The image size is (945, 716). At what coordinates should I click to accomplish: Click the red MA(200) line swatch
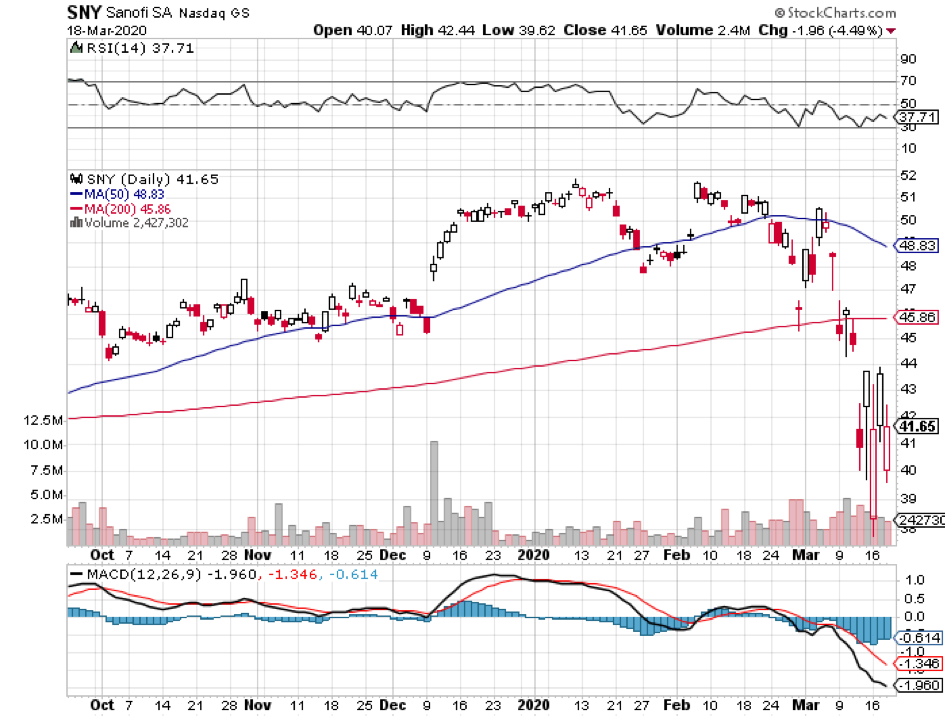click(76, 209)
